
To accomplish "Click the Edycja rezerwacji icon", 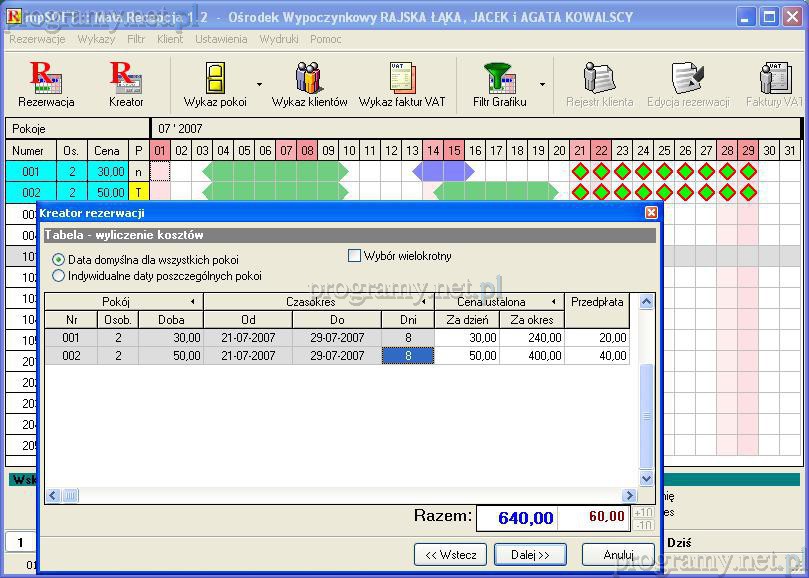I will pyautogui.click(x=687, y=83).
